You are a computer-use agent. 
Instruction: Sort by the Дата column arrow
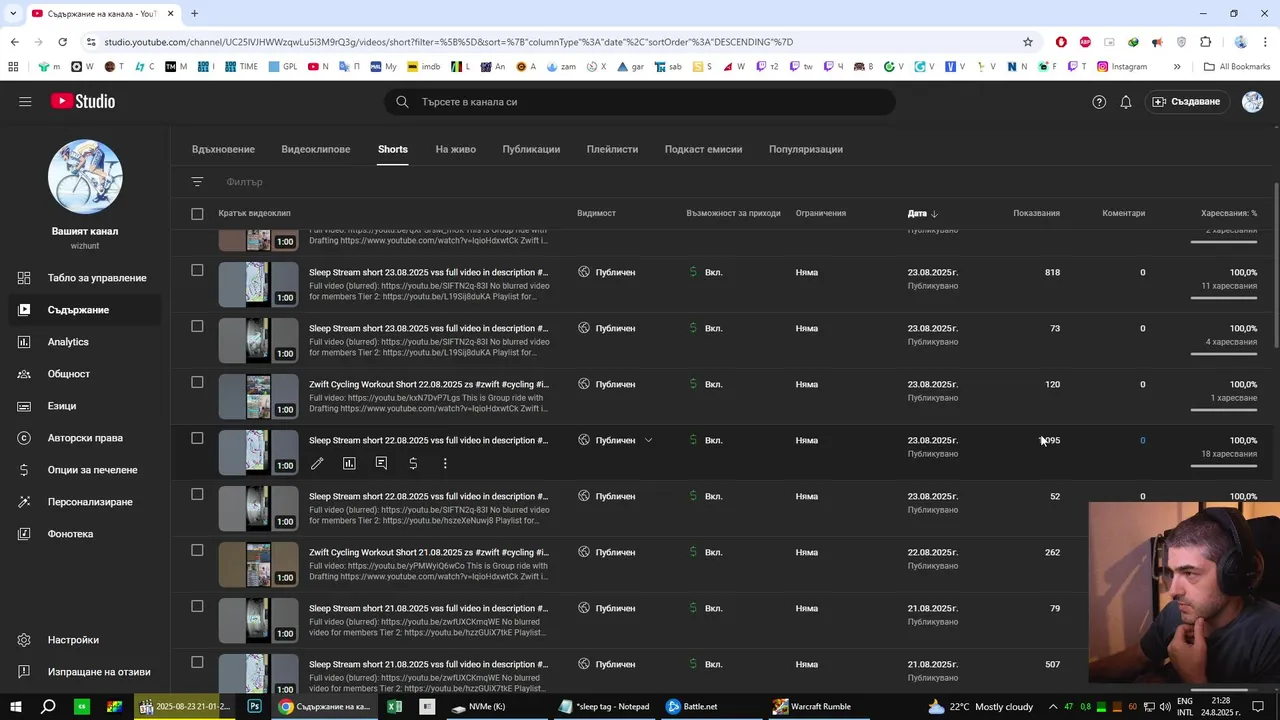click(x=934, y=213)
